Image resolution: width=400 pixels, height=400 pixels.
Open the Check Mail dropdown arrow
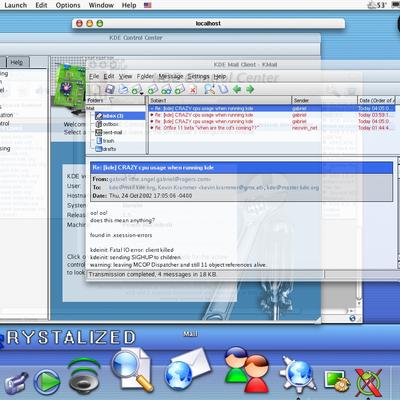pos(142,94)
